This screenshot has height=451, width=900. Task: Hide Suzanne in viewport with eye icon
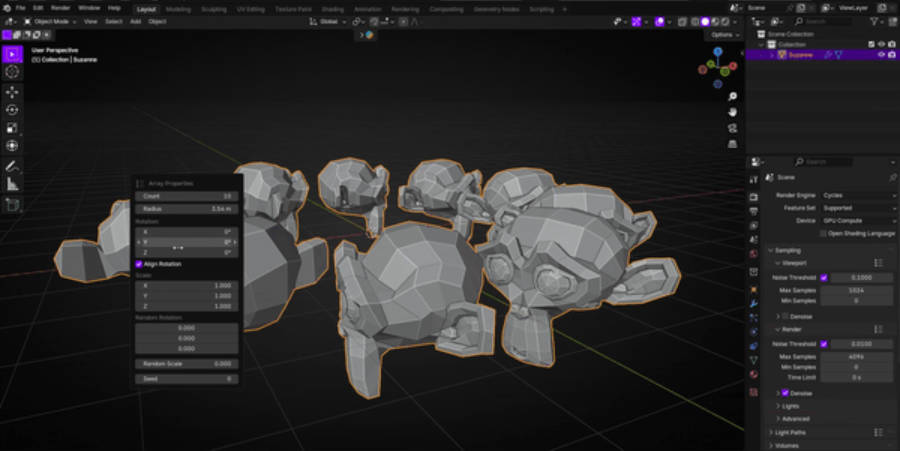(x=881, y=55)
